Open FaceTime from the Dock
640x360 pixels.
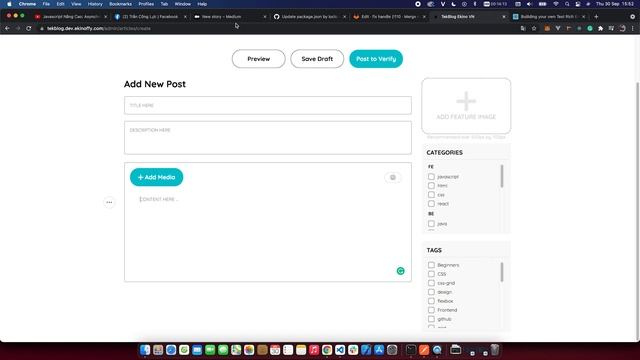tap(210, 350)
